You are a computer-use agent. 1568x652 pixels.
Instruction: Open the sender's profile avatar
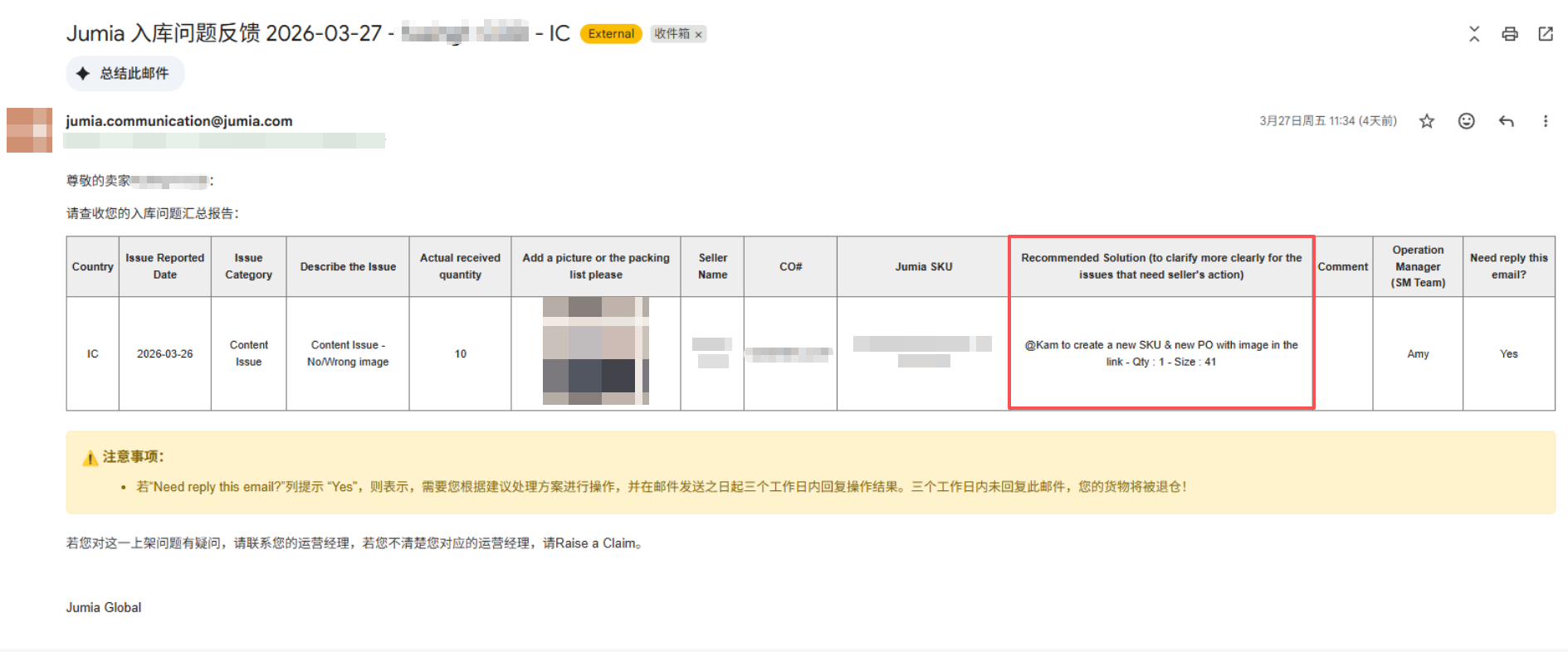click(x=29, y=130)
